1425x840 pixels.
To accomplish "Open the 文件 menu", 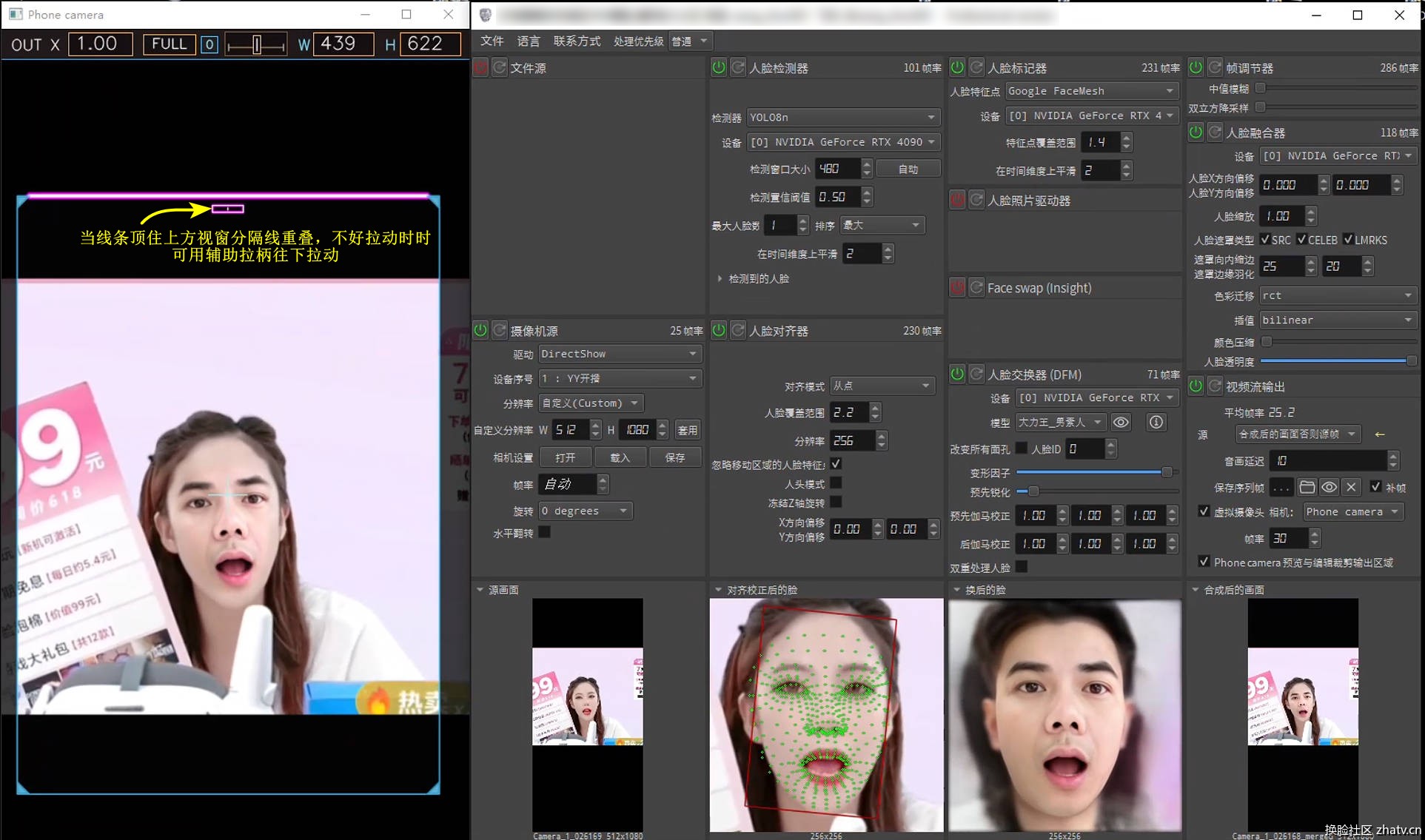I will 492,41.
